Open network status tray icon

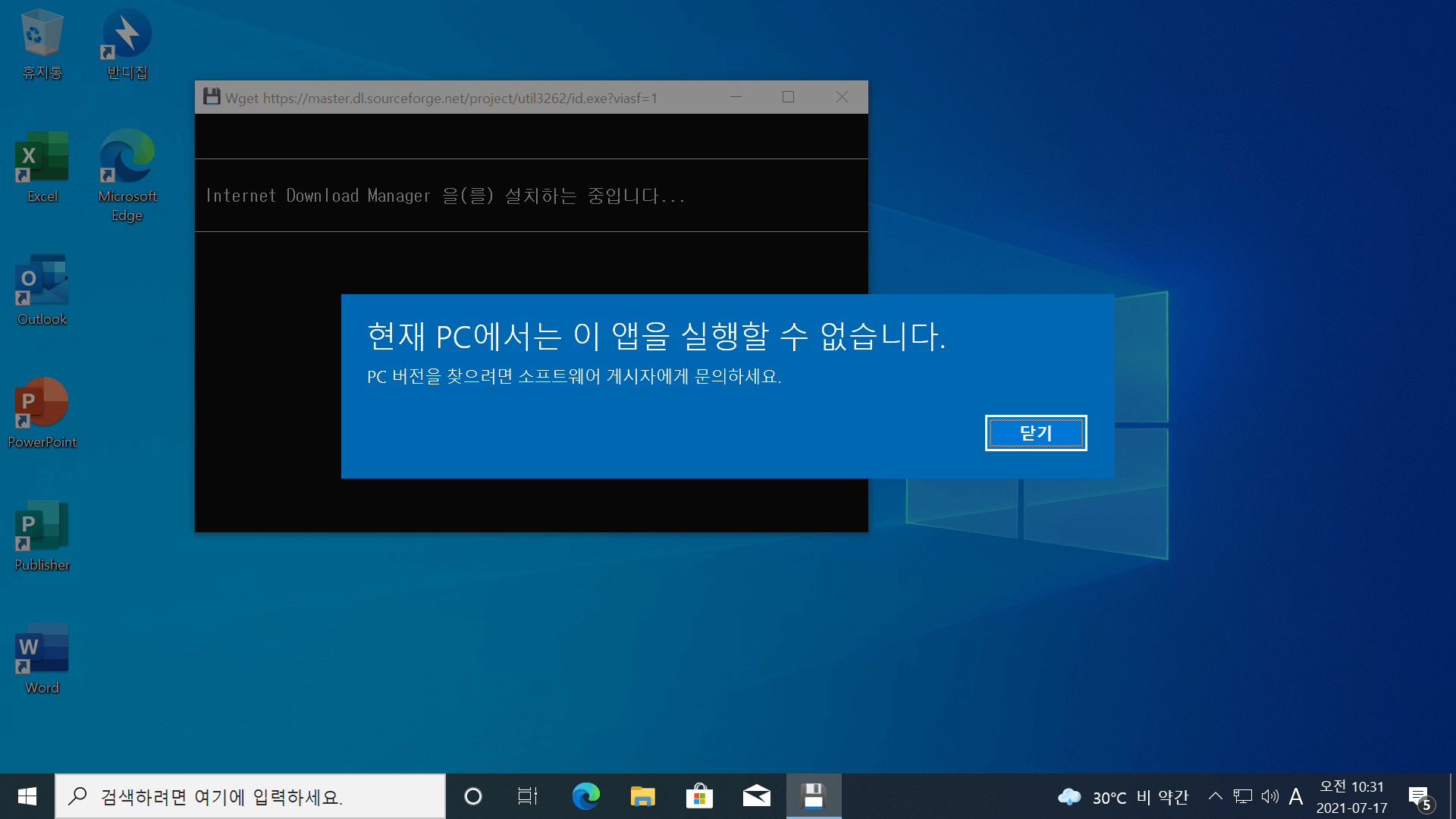click(x=1243, y=796)
